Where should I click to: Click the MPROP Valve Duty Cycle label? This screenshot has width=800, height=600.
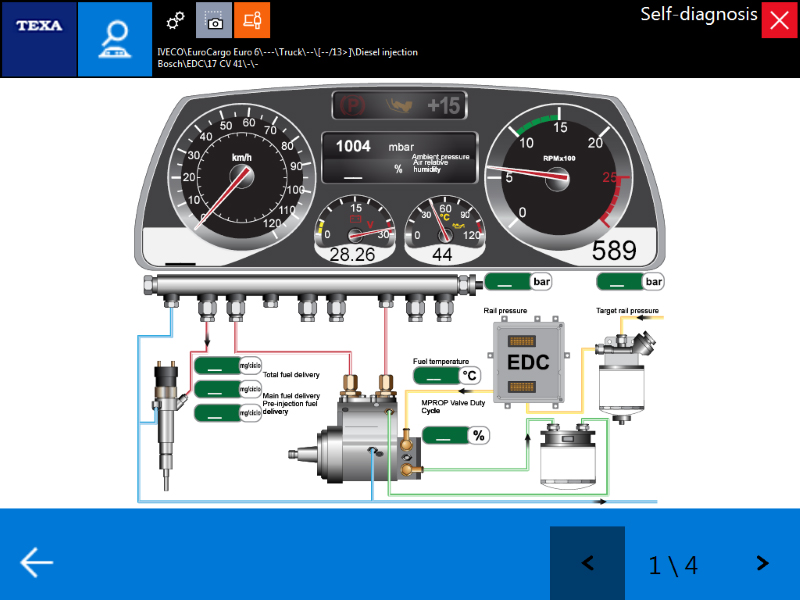pyautogui.click(x=453, y=406)
